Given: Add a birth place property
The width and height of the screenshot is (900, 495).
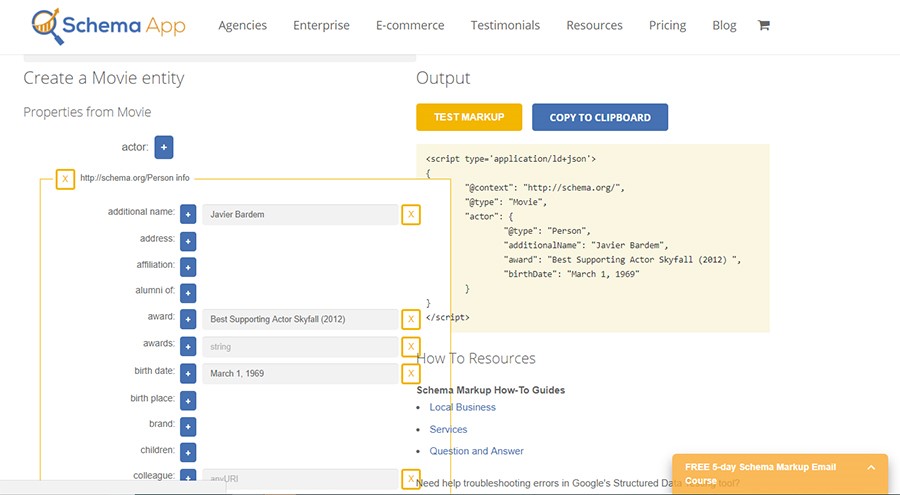Looking at the screenshot, I should 188,400.
